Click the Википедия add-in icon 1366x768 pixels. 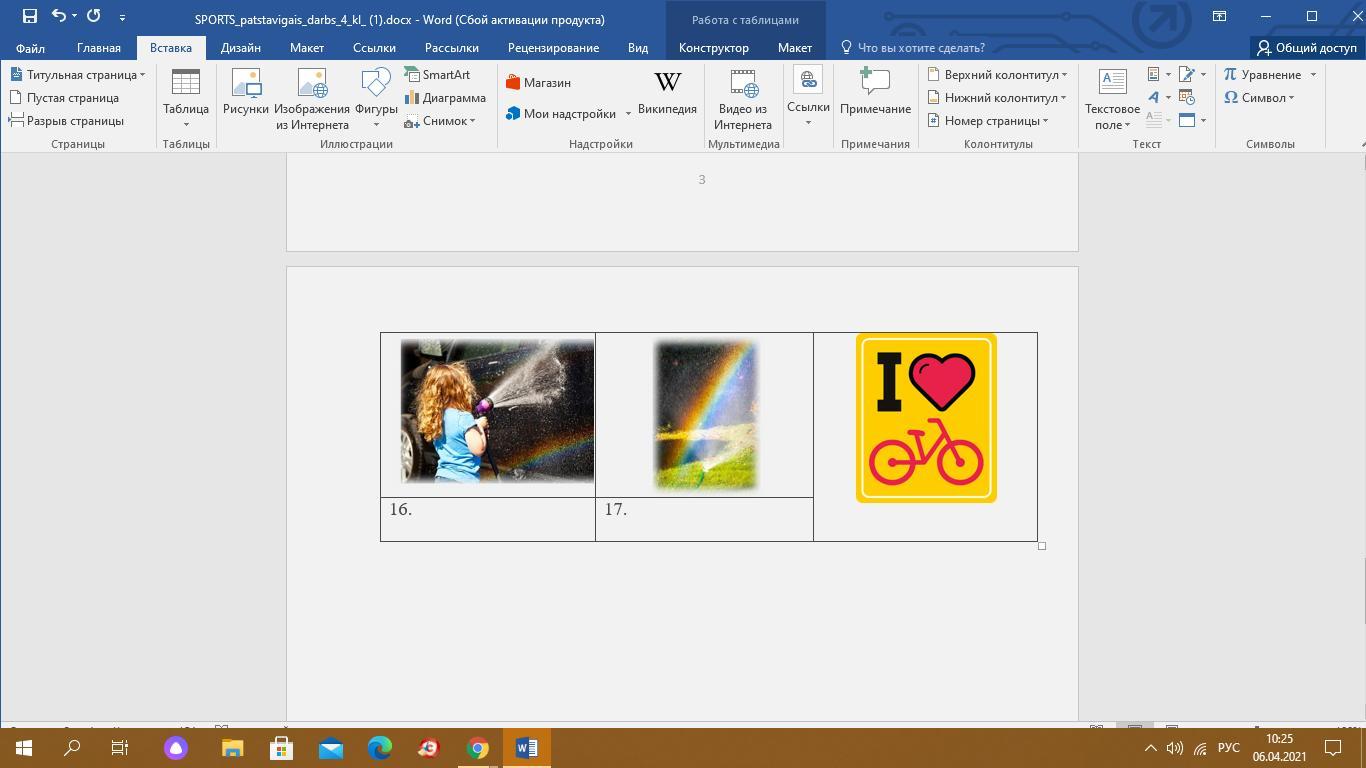tap(667, 92)
